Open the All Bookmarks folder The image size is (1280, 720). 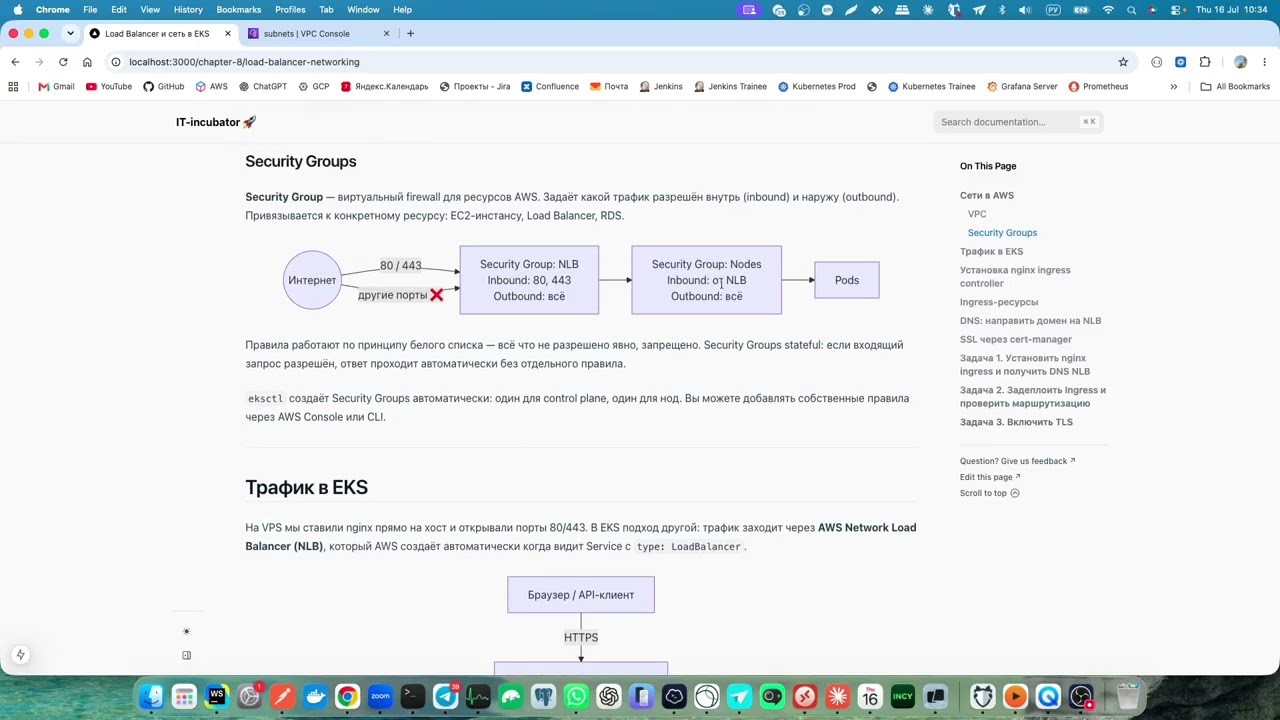(1235, 87)
